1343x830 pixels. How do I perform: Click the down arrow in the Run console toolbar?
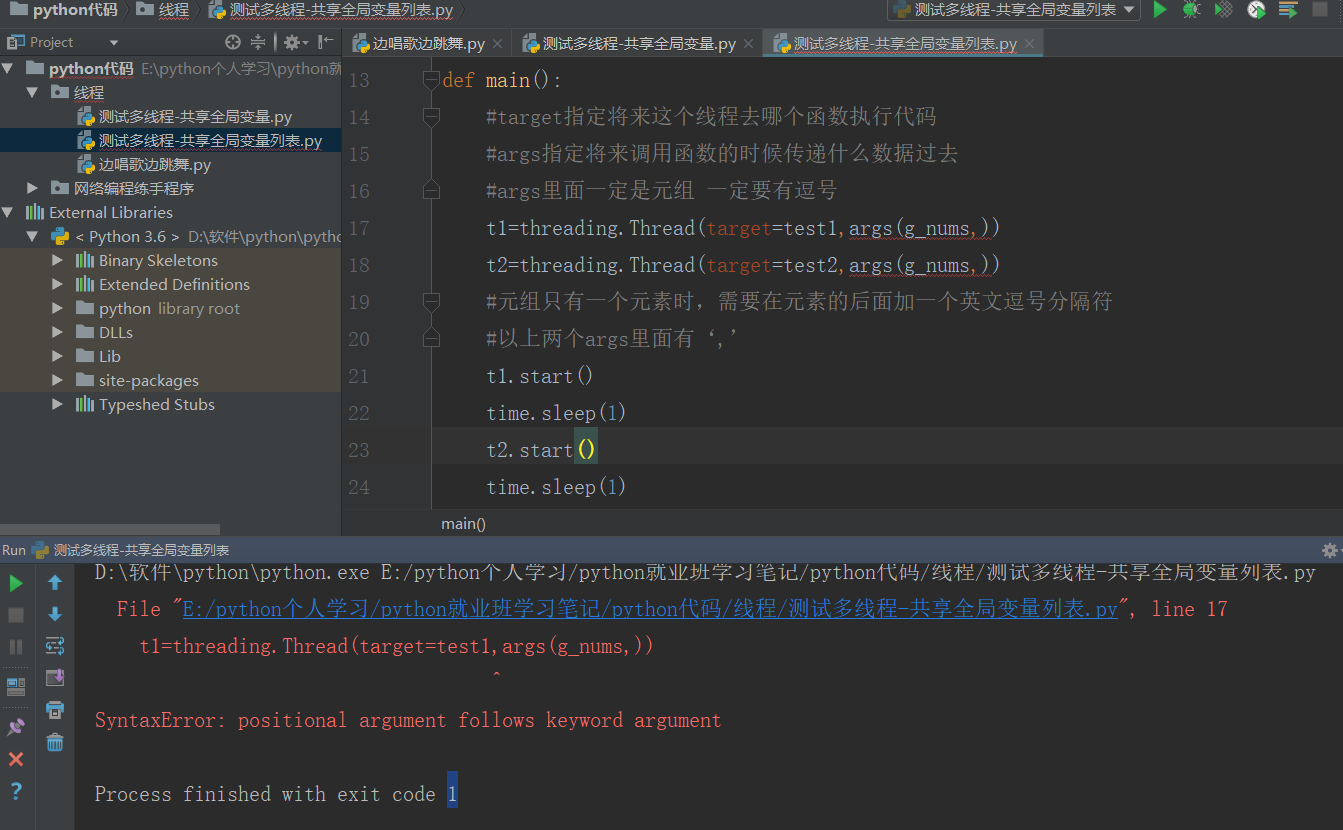(x=55, y=614)
